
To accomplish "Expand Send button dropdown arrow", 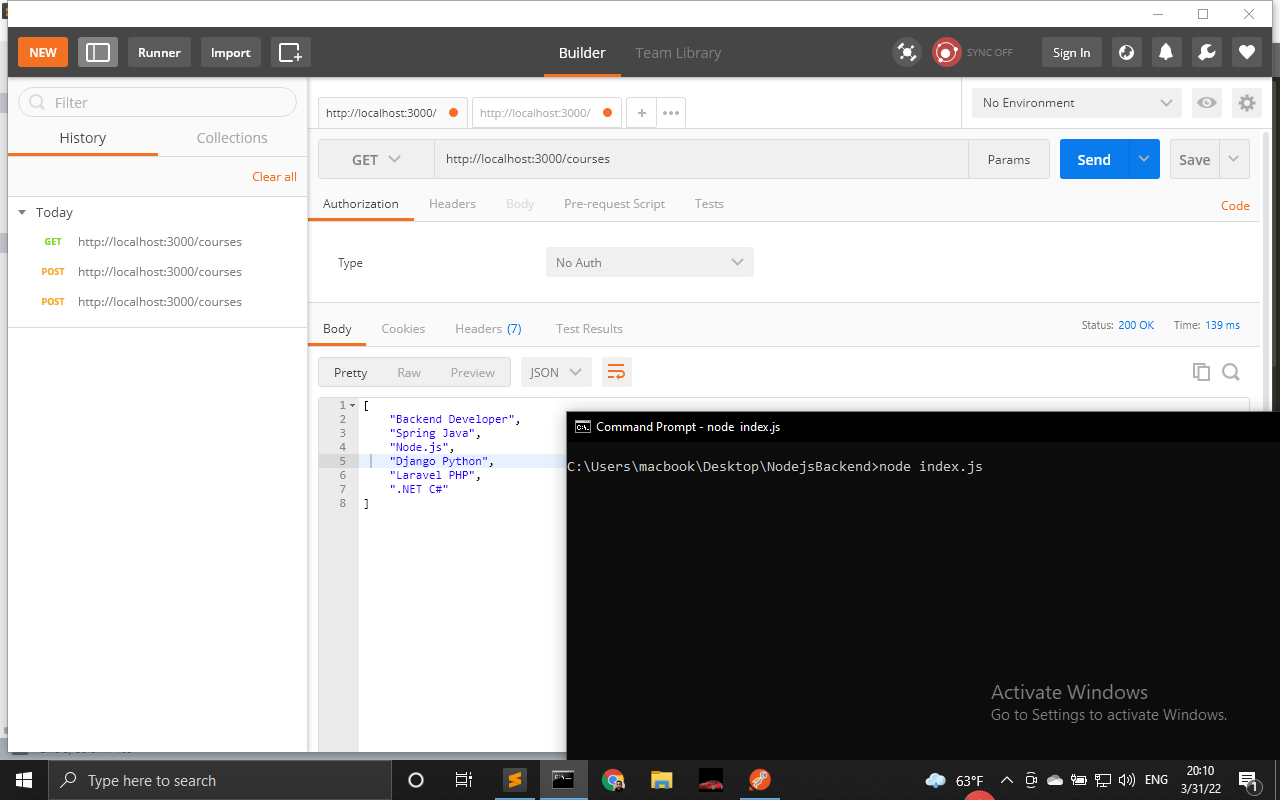I will click(1144, 159).
